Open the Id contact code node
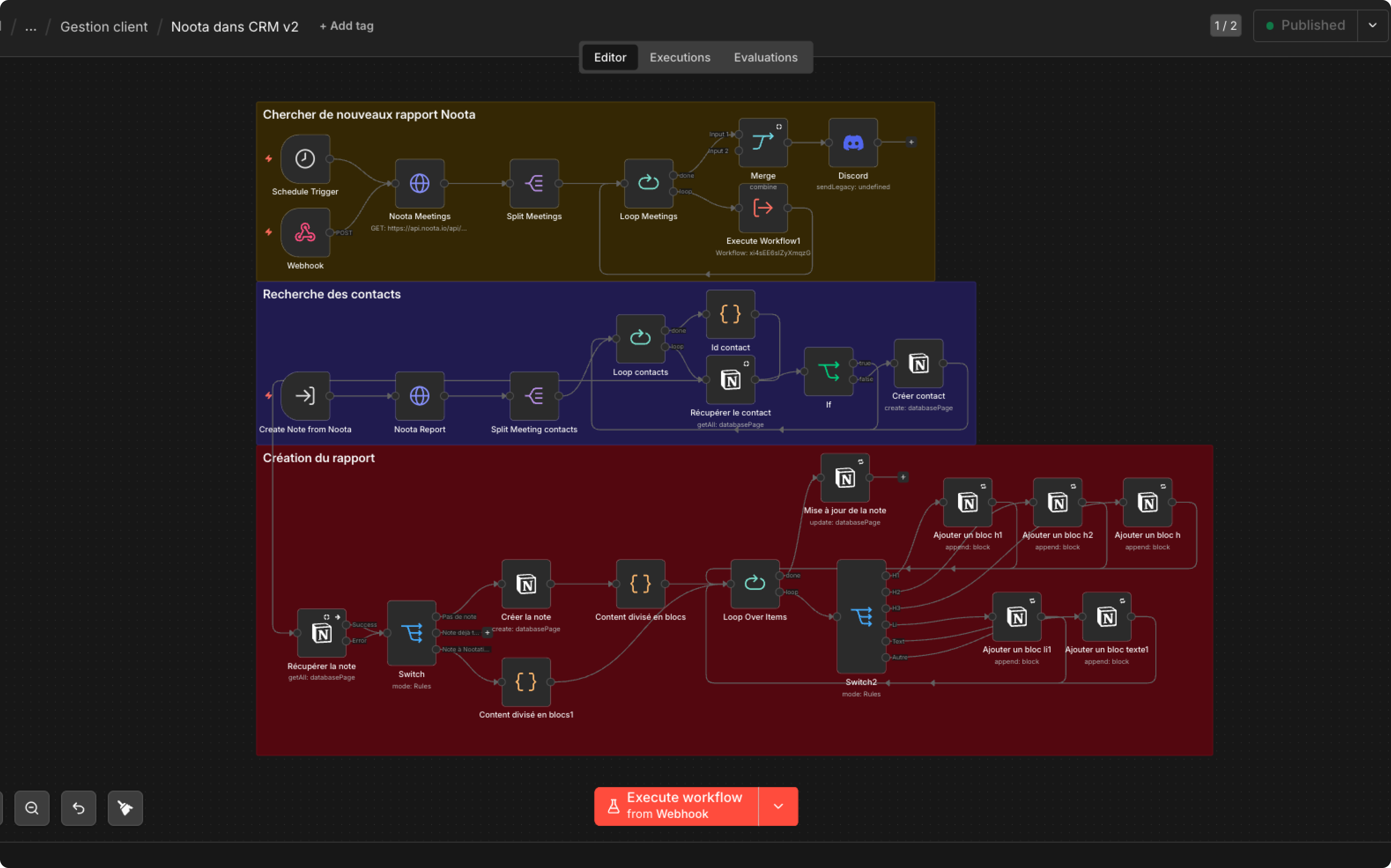The width and height of the screenshot is (1391, 868). coord(730,314)
